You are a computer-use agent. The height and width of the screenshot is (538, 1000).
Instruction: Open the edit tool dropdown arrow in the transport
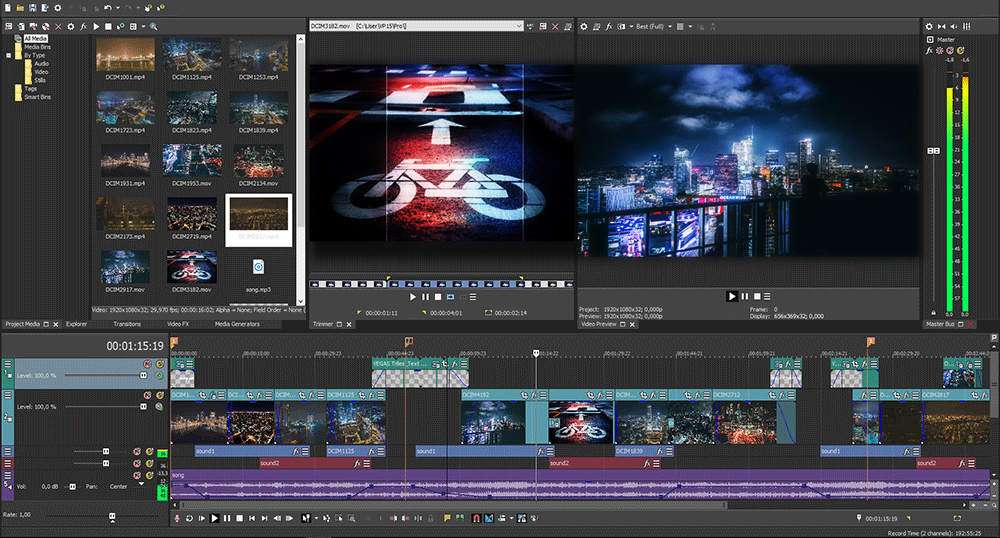click(x=316, y=518)
